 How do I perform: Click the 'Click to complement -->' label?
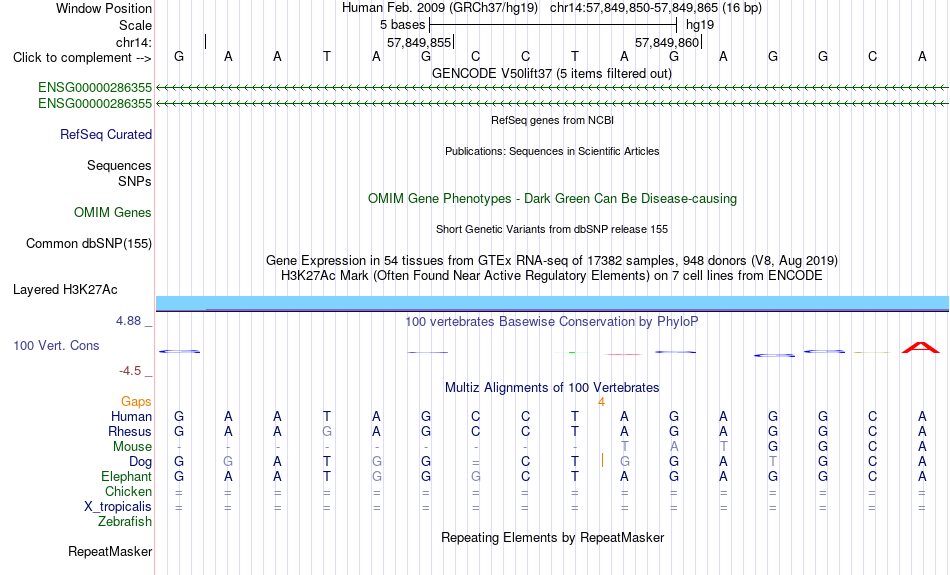click(82, 58)
